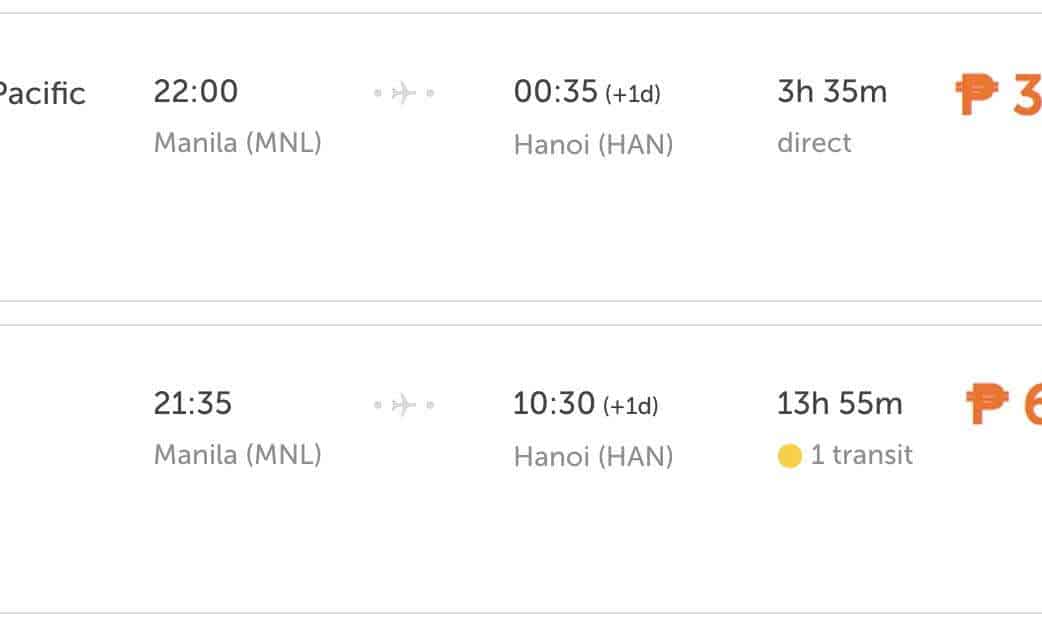Viewport: 1042px width, 631px height.
Task: Click the (+1d) marker beside 10:30
Action: [x=630, y=406]
